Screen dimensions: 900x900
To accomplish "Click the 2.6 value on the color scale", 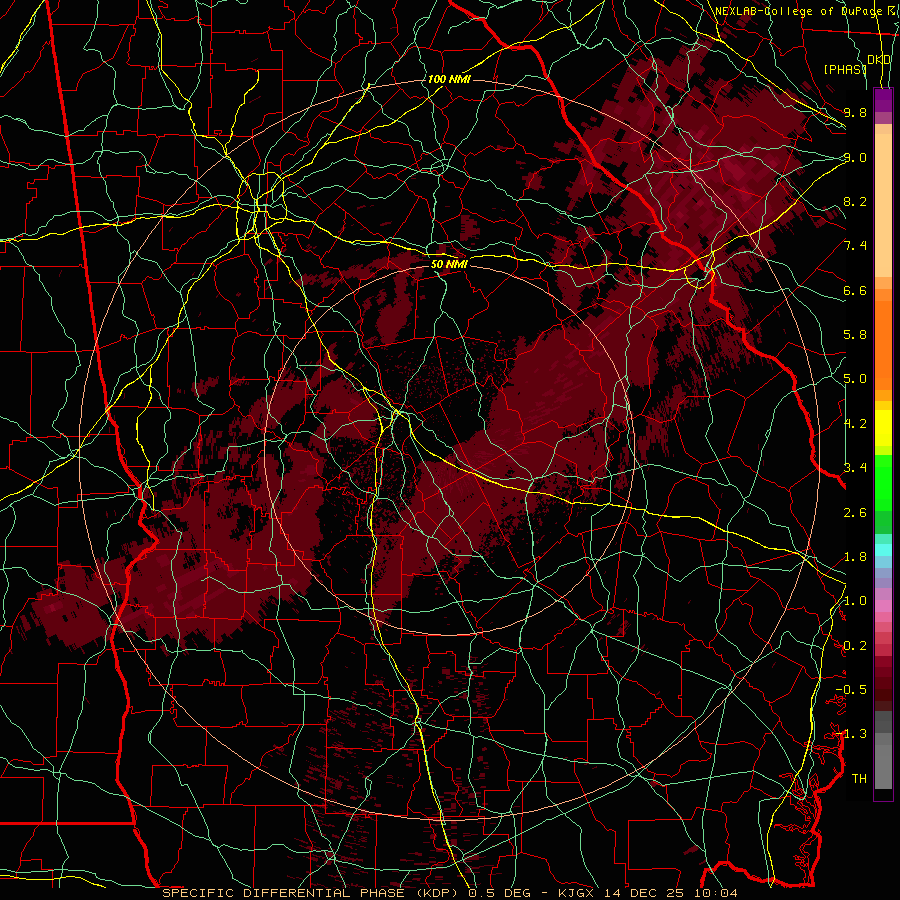I will 855,513.
